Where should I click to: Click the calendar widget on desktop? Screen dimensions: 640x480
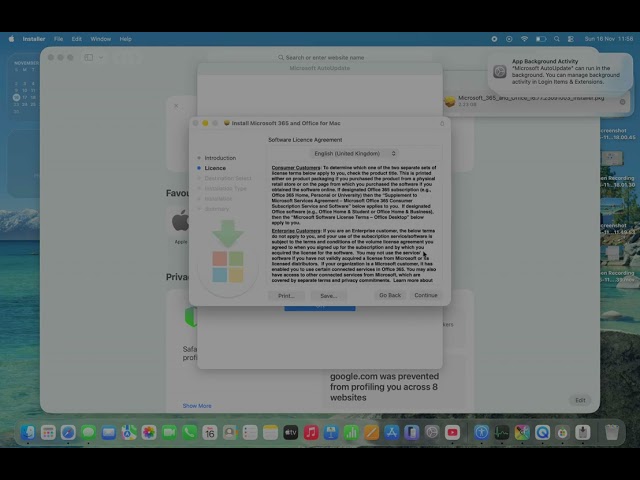click(x=24, y=87)
